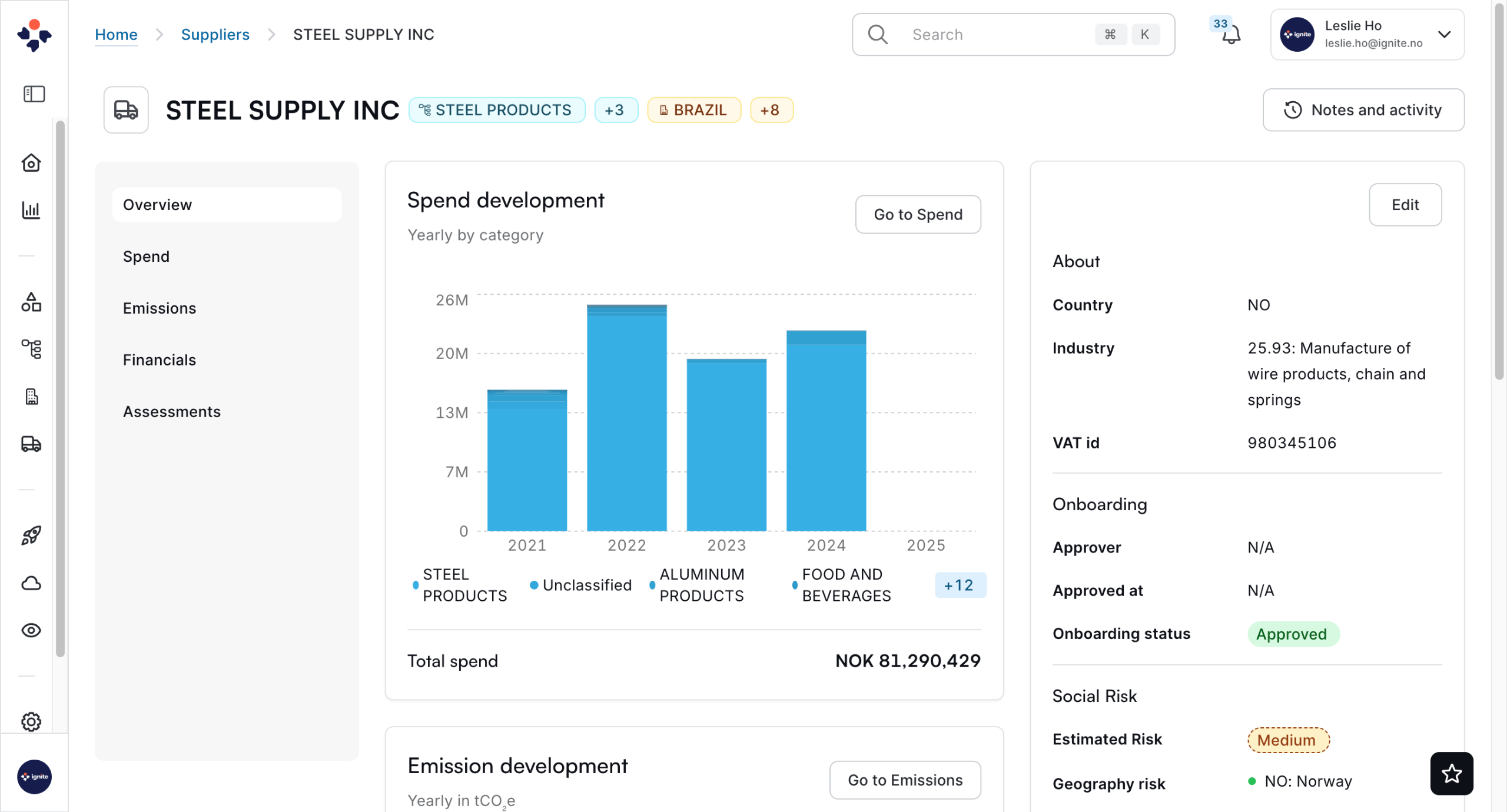This screenshot has height=812, width=1507.
Task: Open the bar chart analytics icon
Action: click(31, 210)
